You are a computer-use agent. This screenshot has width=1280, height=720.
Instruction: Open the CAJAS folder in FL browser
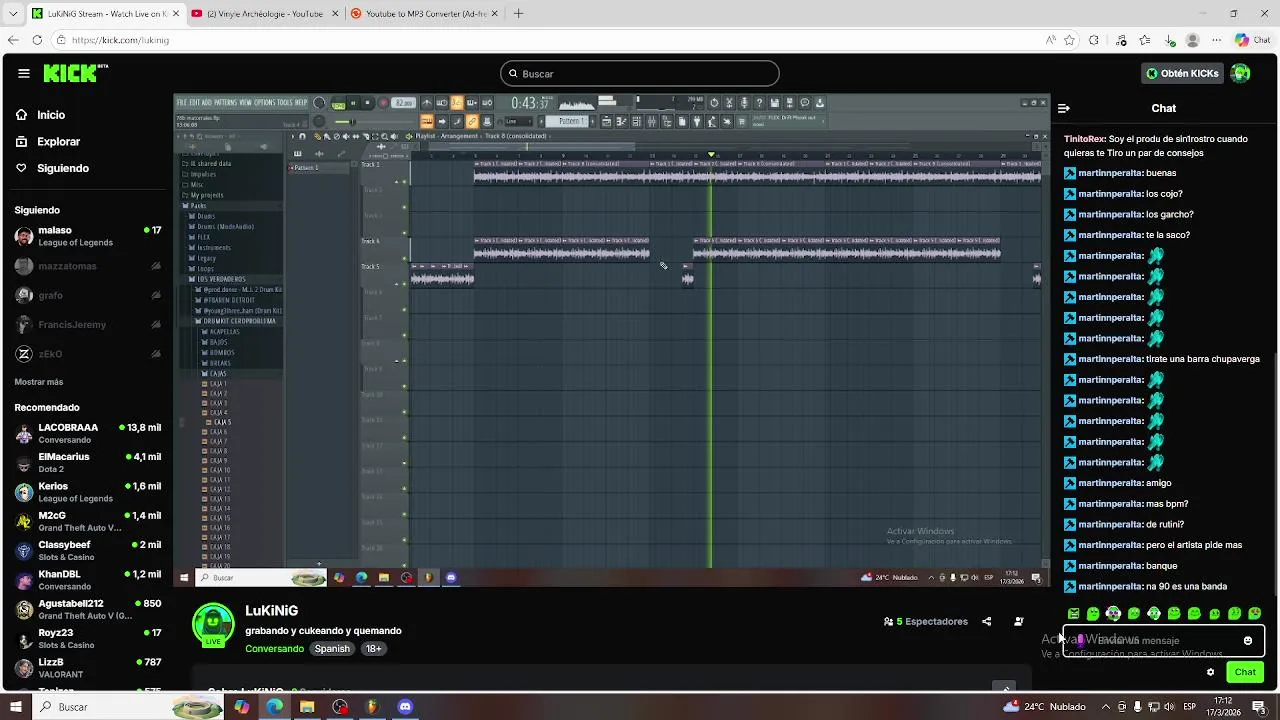click(x=217, y=374)
